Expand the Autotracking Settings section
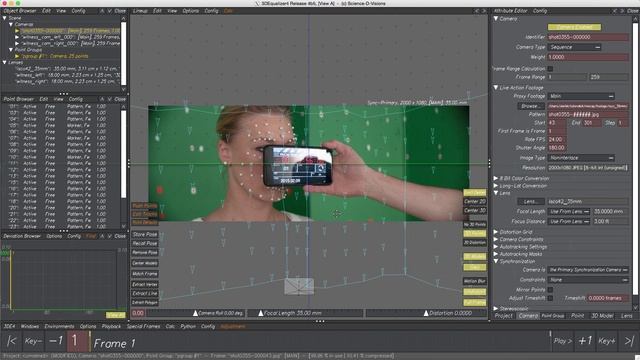Viewport: 640px width, 360px height. (496, 247)
